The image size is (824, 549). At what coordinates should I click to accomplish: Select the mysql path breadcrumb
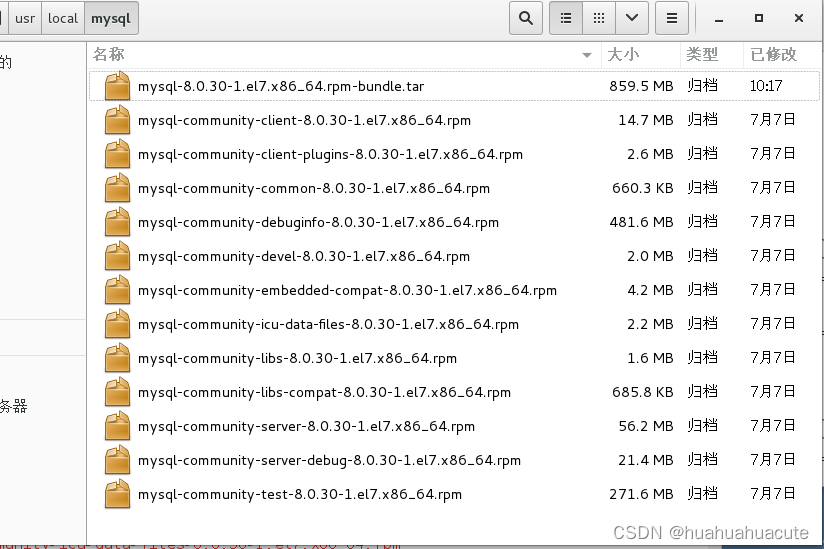click(x=111, y=18)
